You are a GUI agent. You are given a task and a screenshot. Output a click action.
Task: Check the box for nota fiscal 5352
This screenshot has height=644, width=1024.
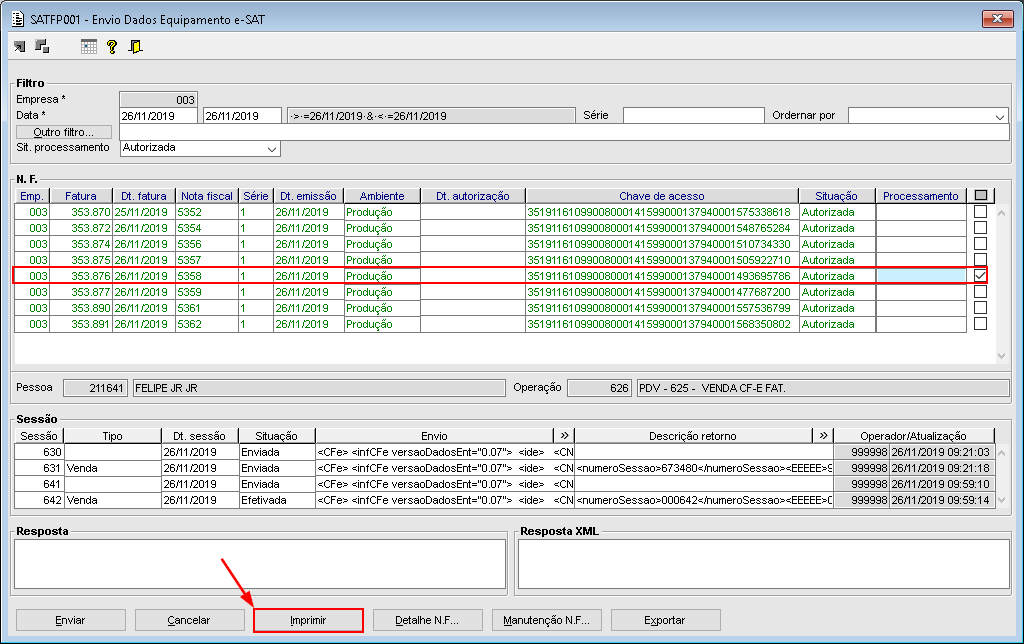[980, 212]
